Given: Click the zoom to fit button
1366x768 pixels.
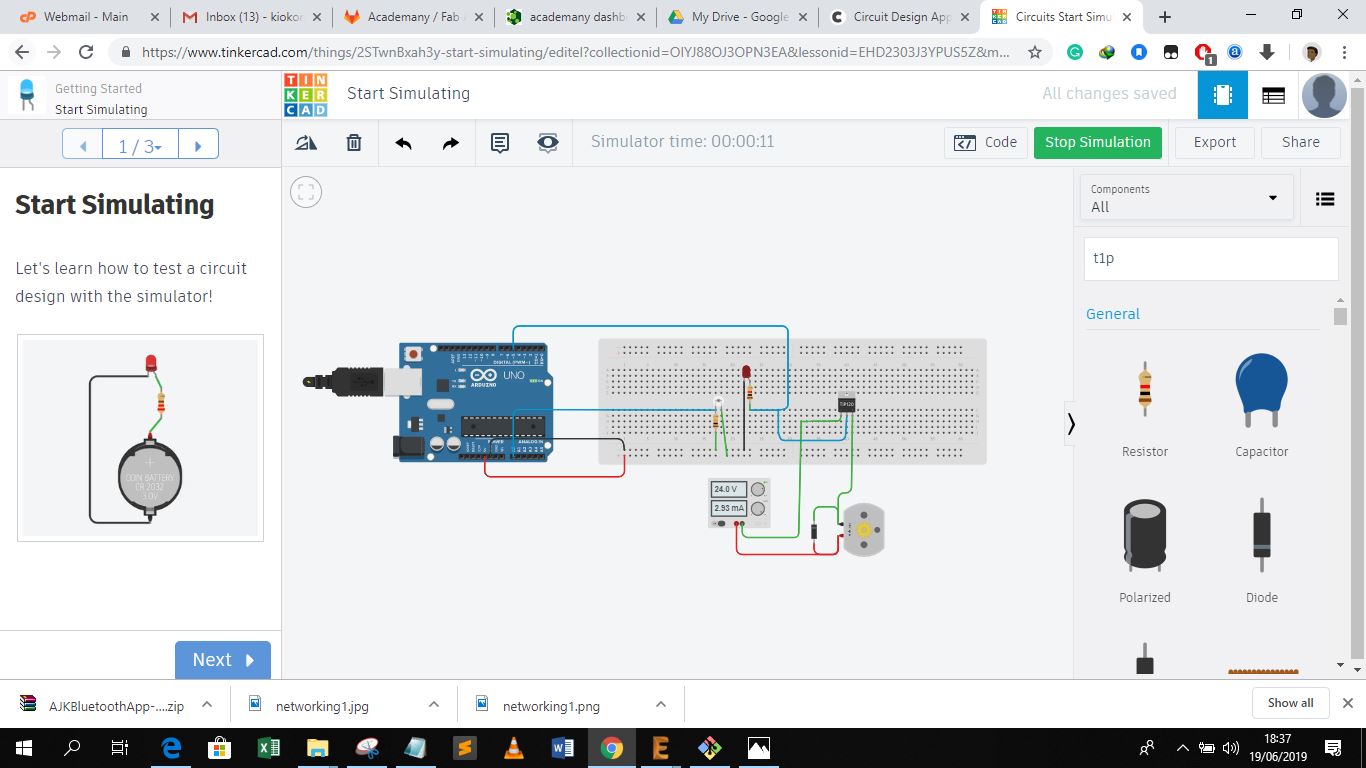Looking at the screenshot, I should pos(306,191).
